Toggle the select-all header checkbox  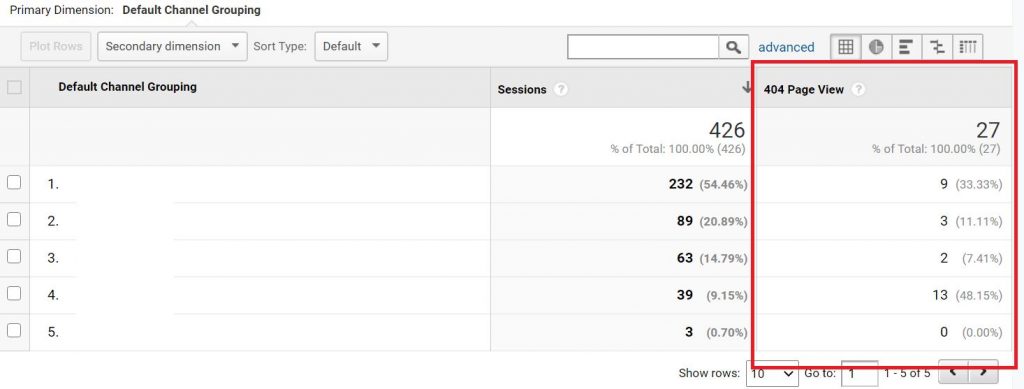point(14,87)
